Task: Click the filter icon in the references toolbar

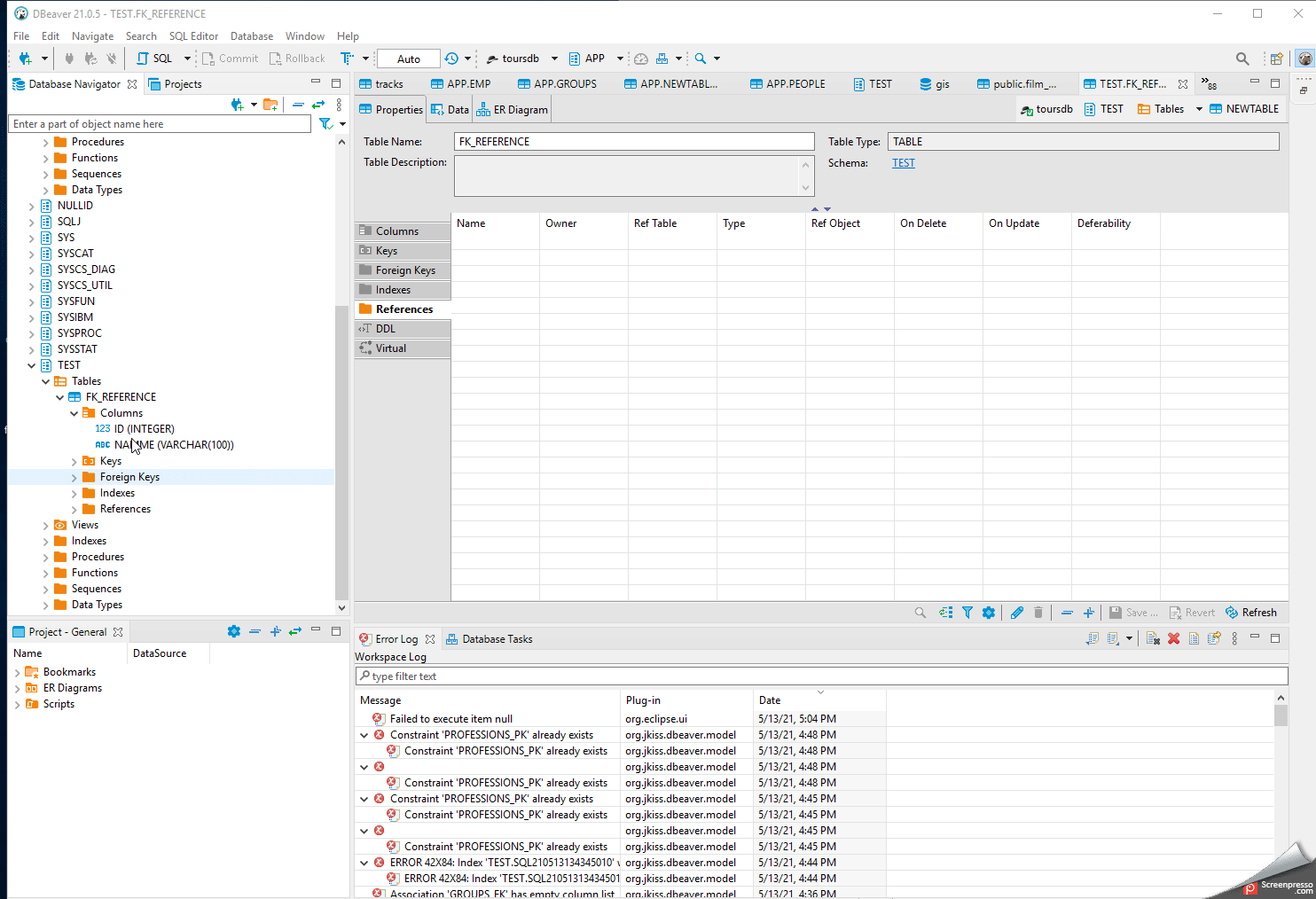Action: pos(967,612)
